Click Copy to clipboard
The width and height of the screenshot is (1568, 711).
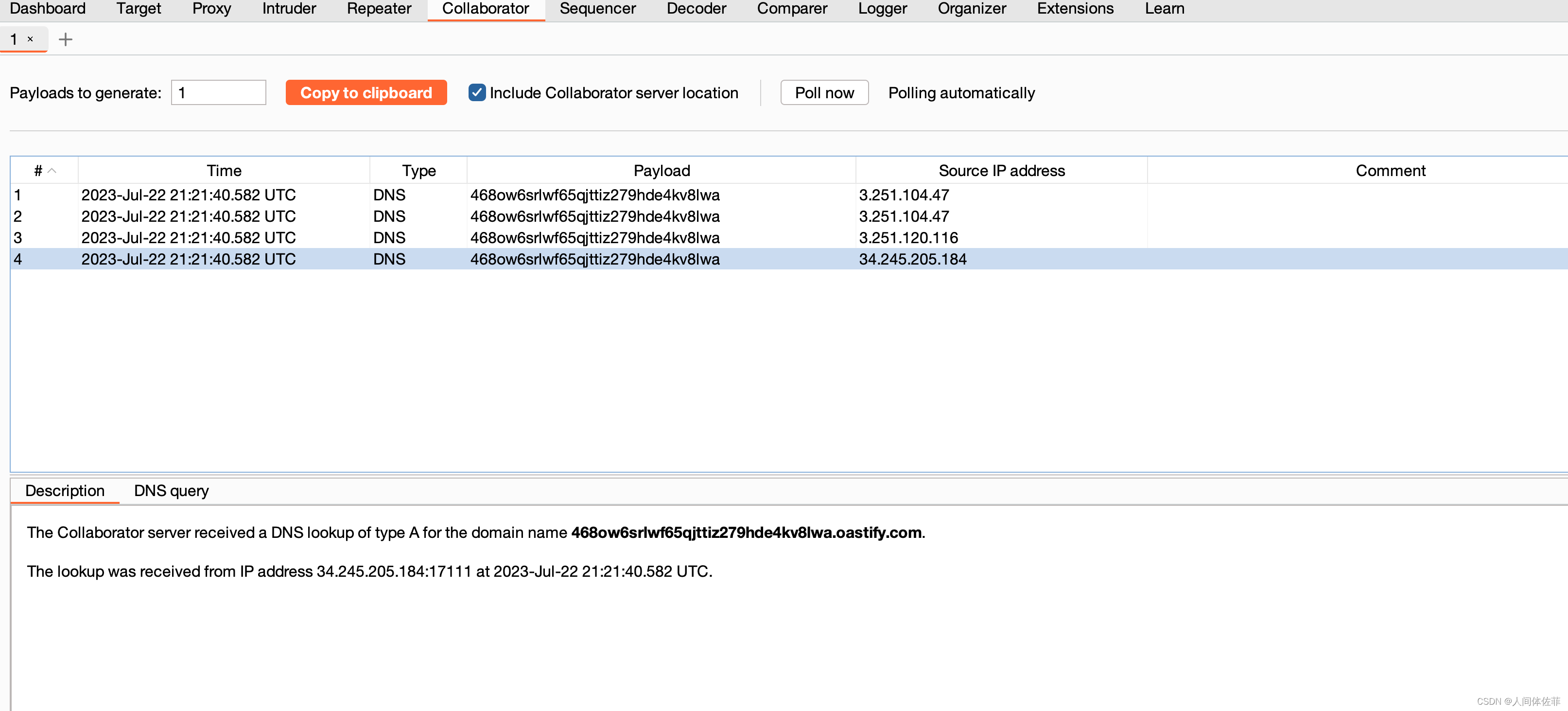click(x=366, y=92)
